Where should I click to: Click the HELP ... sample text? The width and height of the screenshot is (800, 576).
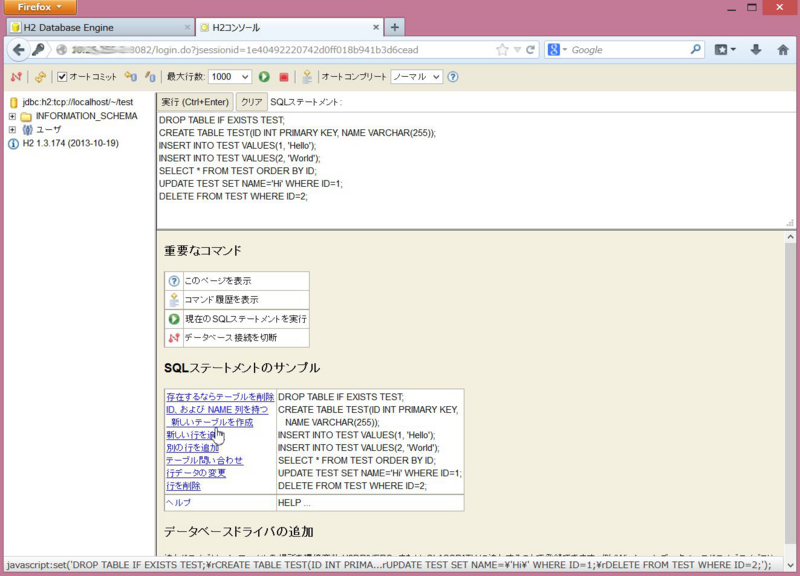(x=294, y=503)
